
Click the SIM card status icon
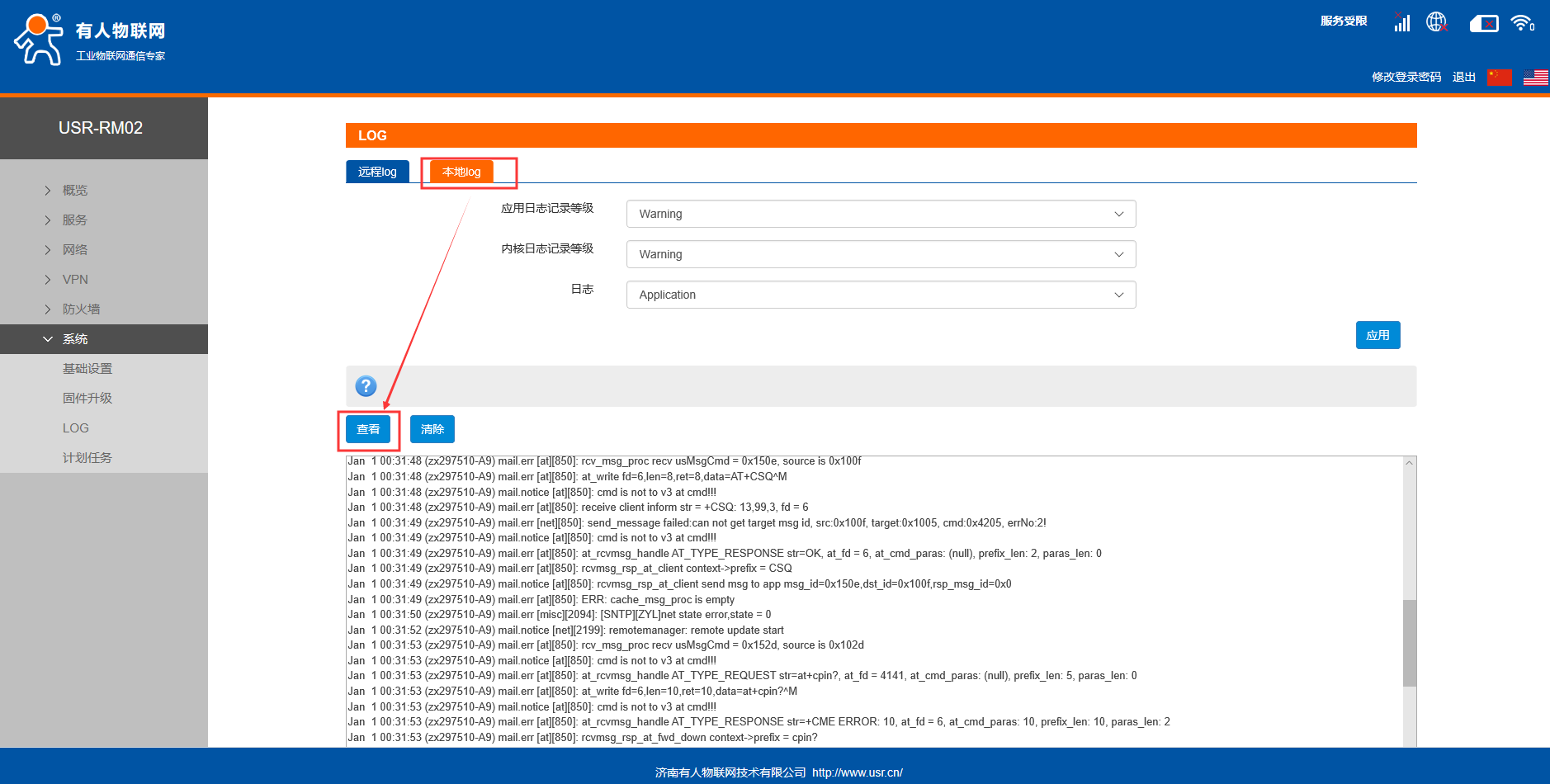tap(1483, 24)
